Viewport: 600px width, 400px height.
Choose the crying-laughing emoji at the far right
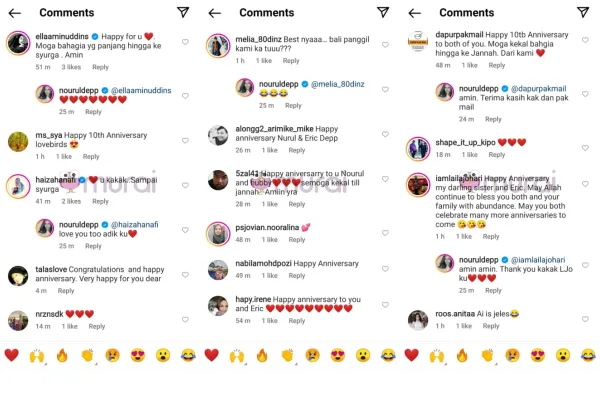pyautogui.click(x=588, y=356)
